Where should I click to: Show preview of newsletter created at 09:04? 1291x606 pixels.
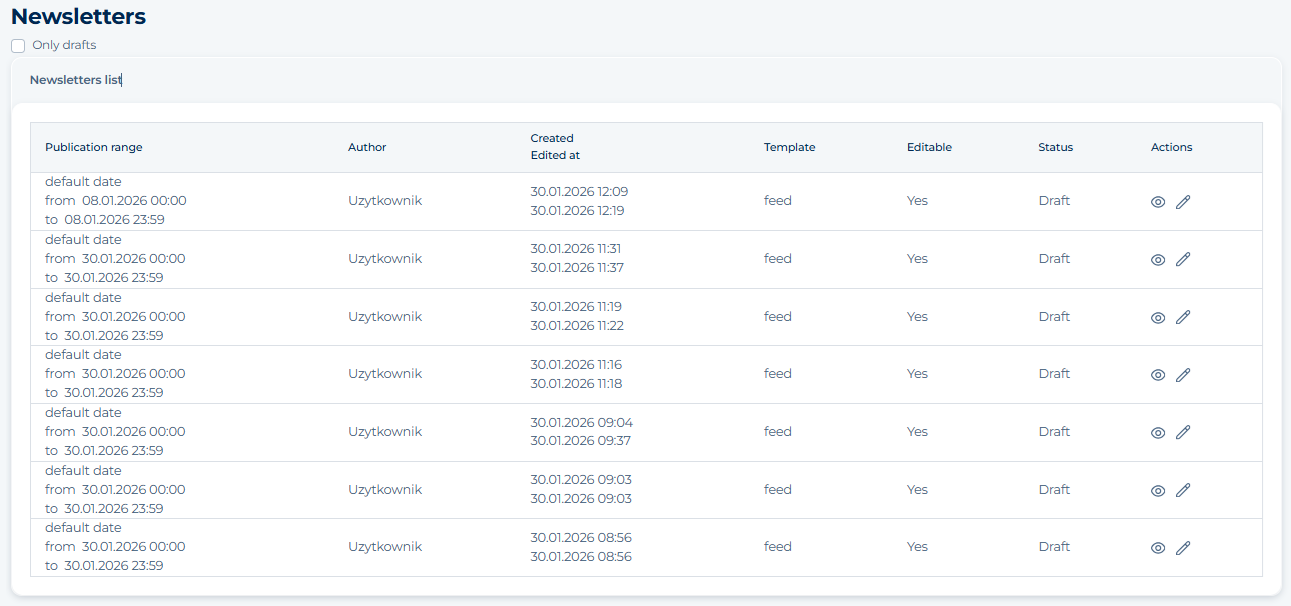click(x=1158, y=433)
